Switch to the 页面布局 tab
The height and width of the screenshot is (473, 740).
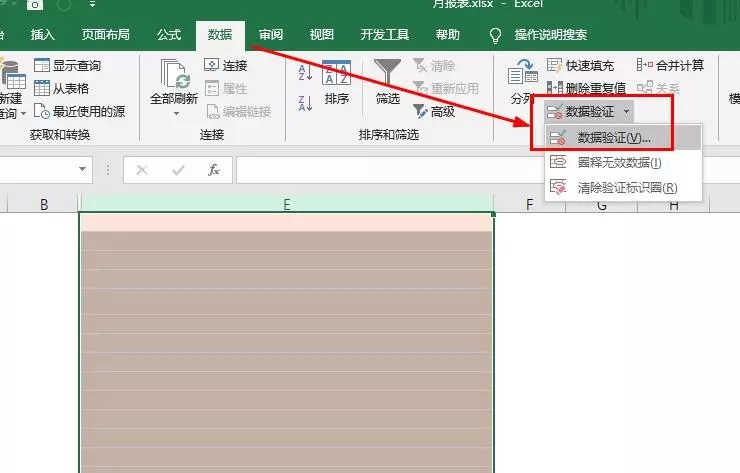(105, 34)
